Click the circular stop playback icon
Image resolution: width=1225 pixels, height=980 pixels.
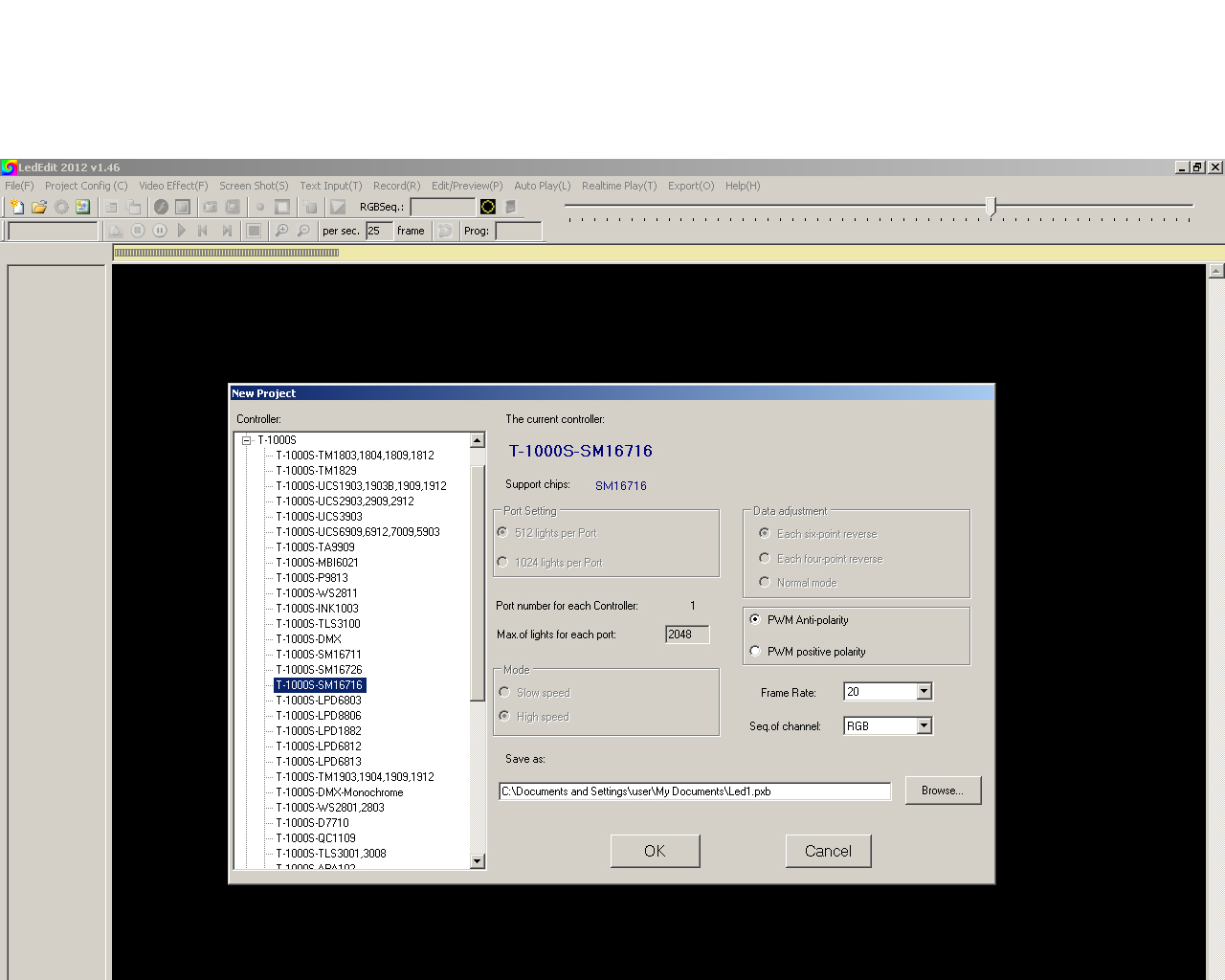(x=138, y=231)
